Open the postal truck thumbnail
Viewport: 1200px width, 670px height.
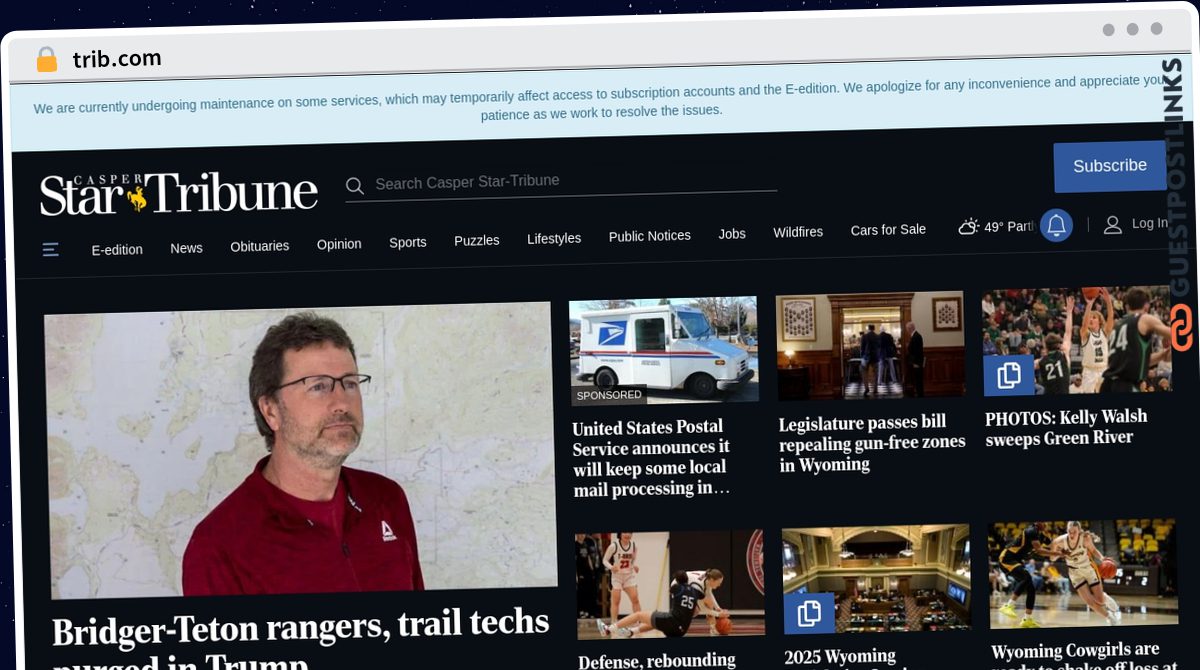pos(663,350)
